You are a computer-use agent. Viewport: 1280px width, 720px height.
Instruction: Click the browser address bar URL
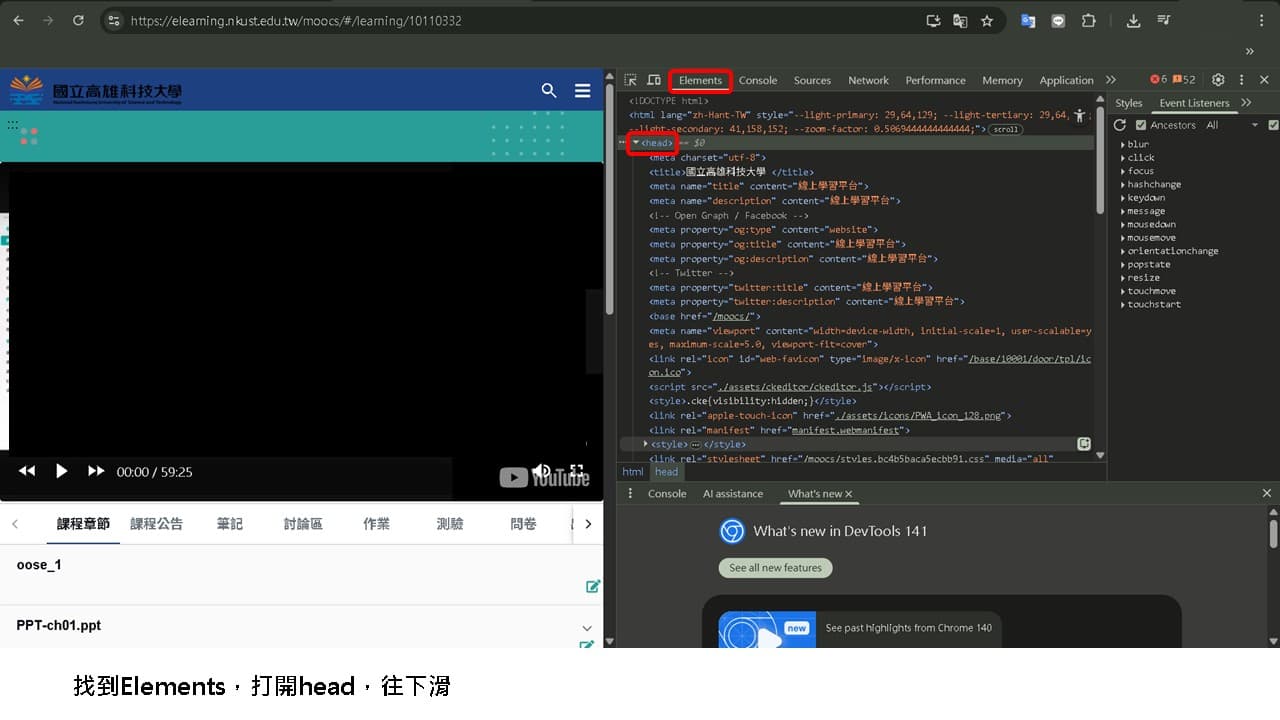(296, 20)
